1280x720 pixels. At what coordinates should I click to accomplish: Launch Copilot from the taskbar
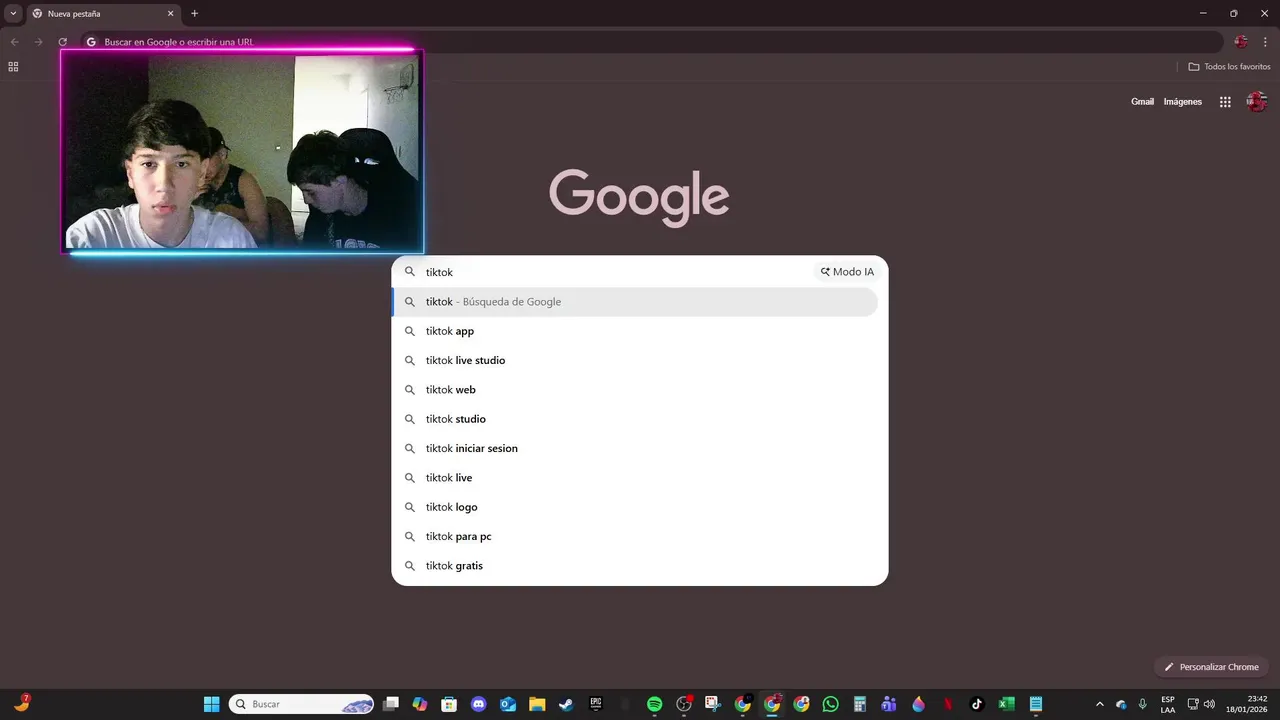pyautogui.click(x=420, y=704)
